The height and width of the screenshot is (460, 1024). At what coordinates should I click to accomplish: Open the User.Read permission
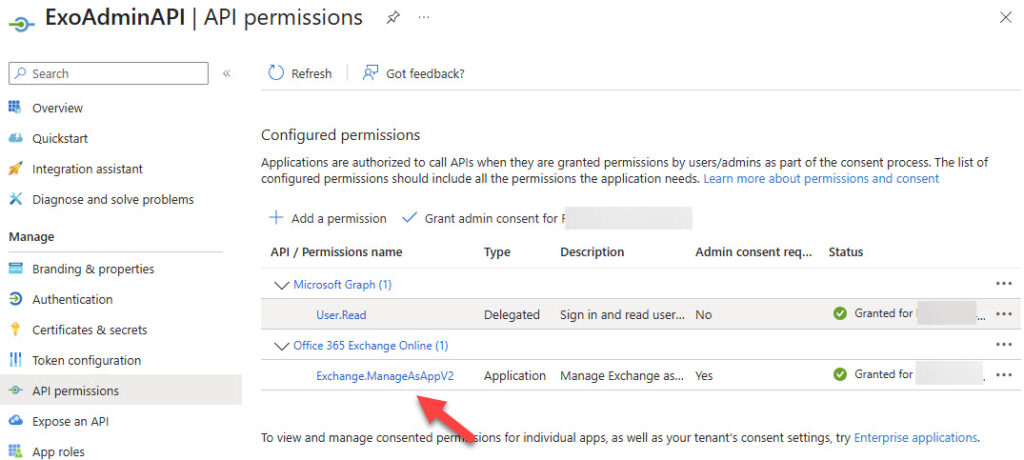point(342,315)
